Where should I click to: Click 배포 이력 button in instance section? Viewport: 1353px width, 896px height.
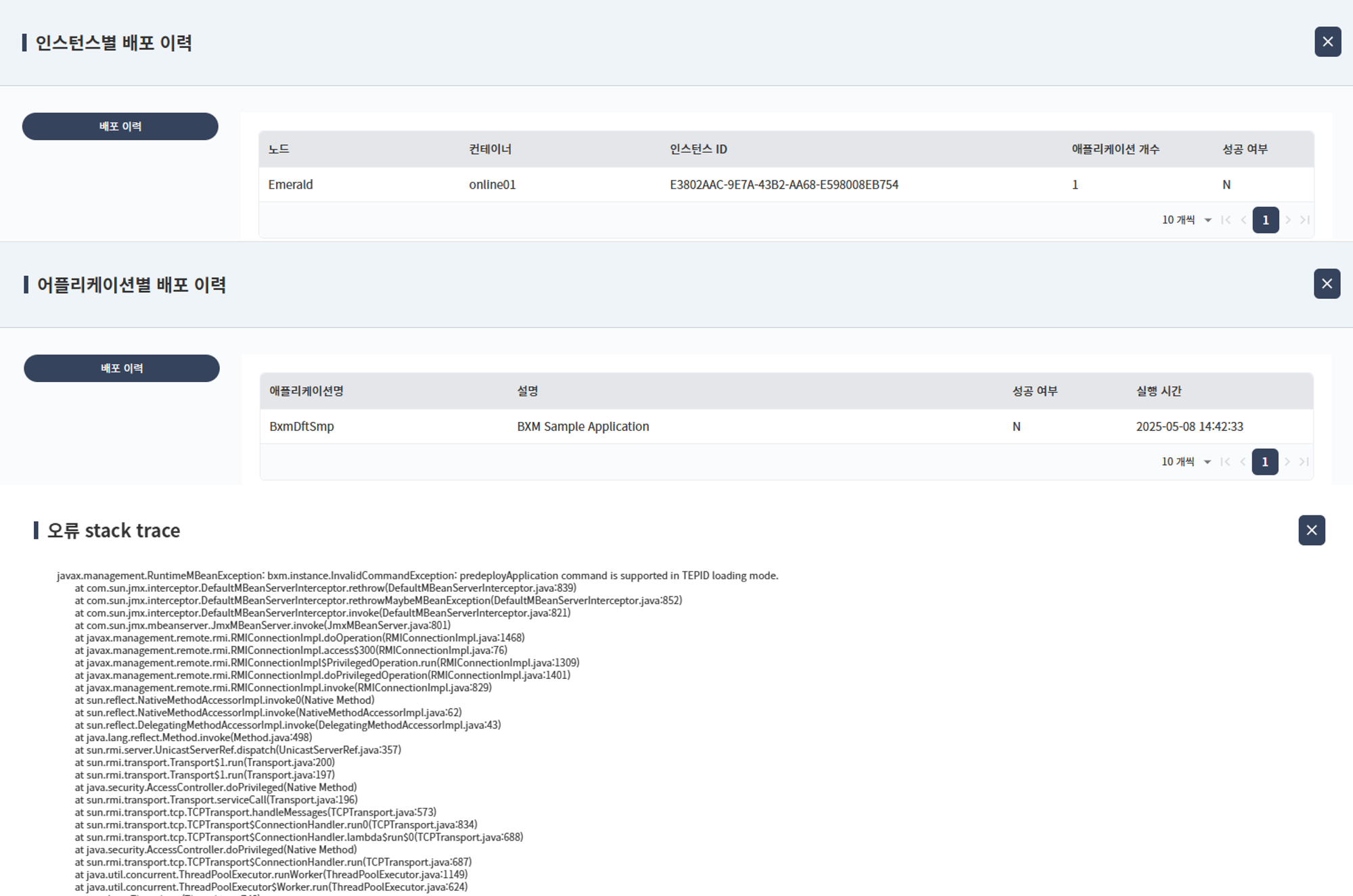(x=120, y=126)
